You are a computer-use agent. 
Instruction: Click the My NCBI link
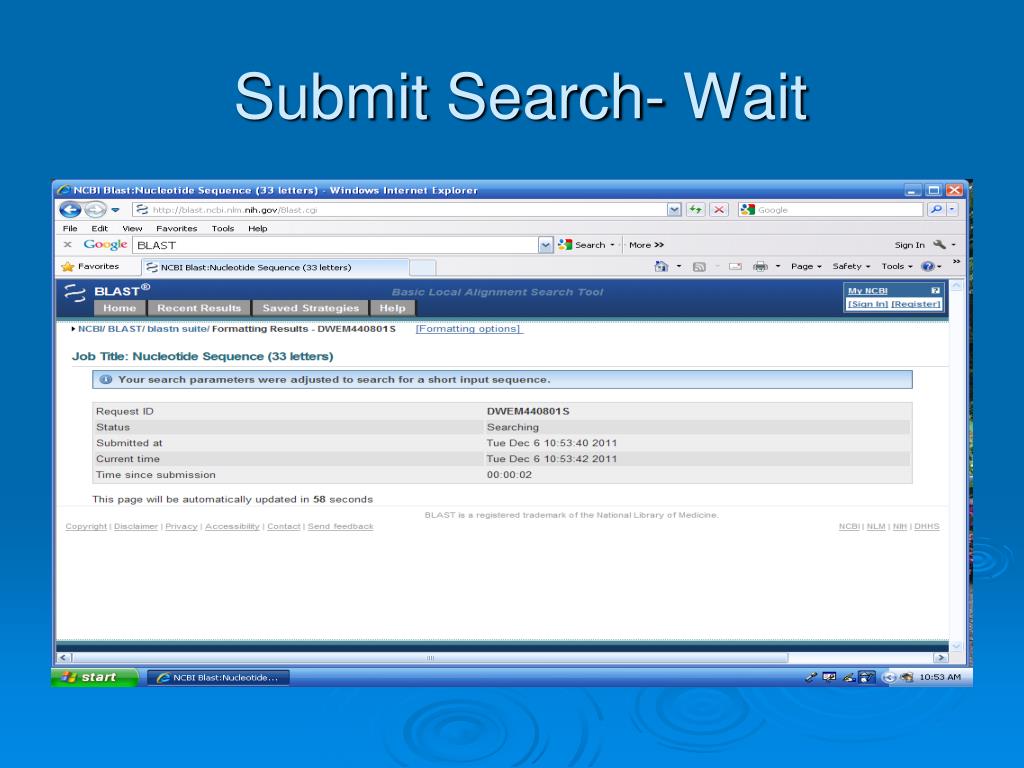click(x=867, y=291)
